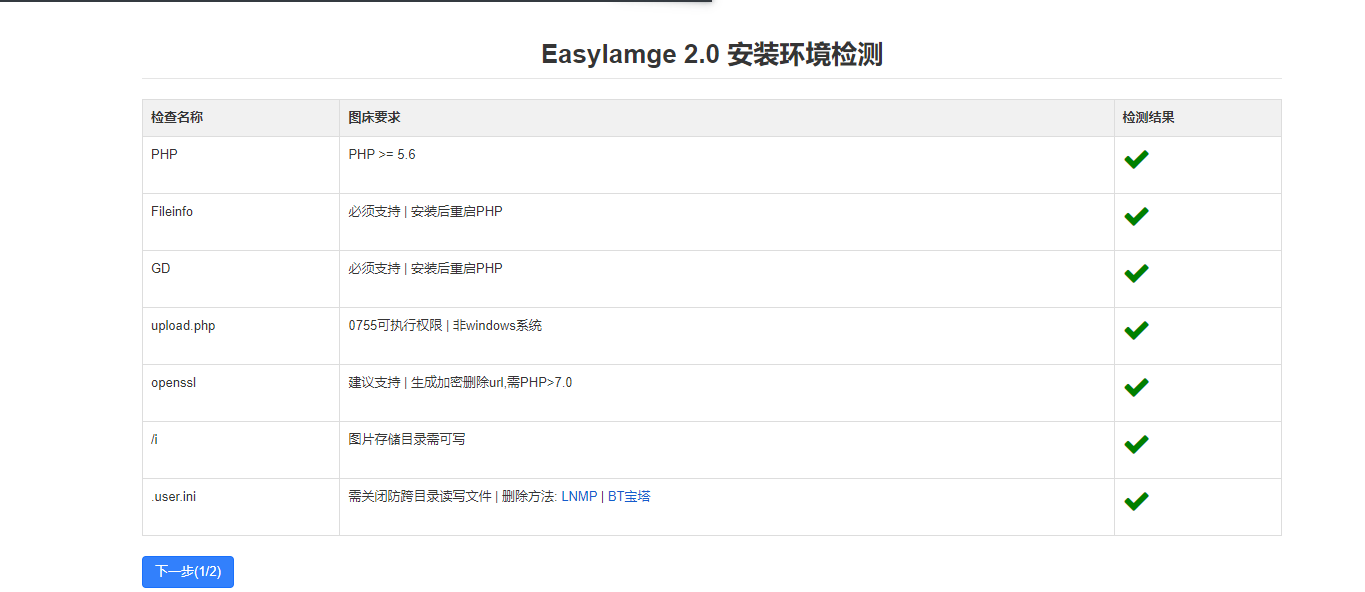
Task: Click the GD row's green checkmark
Action: tap(1135, 273)
